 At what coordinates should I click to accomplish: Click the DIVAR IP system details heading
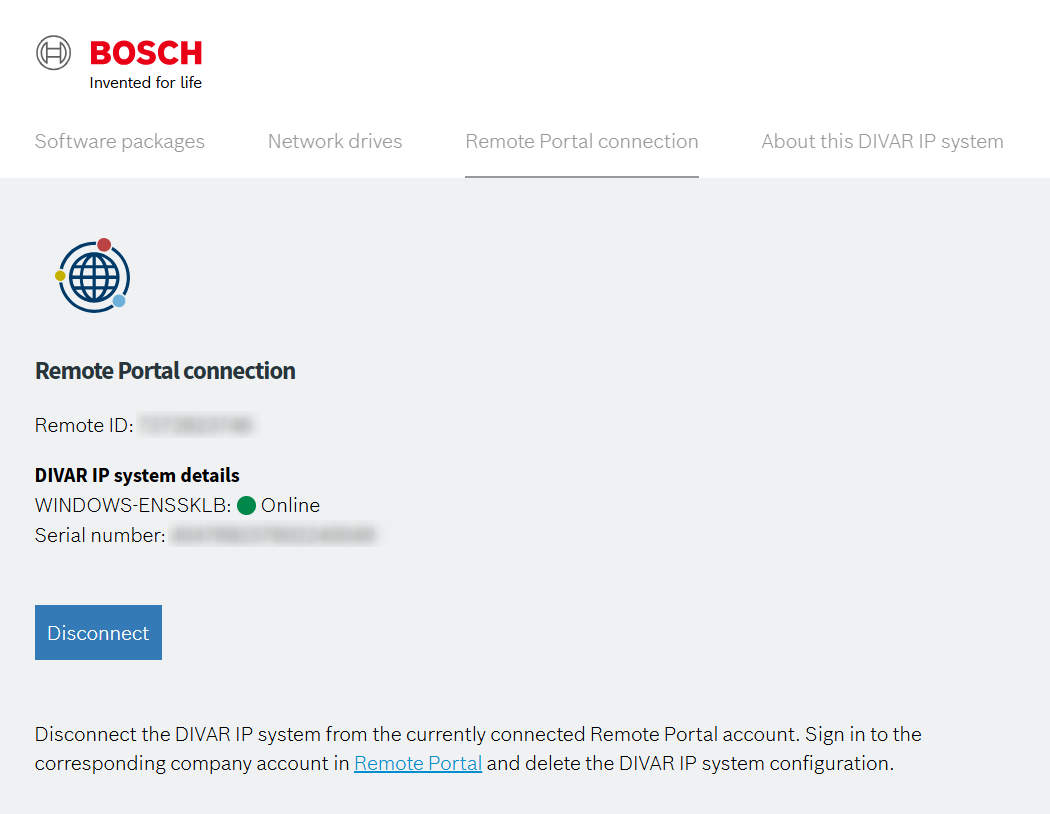click(x=137, y=475)
